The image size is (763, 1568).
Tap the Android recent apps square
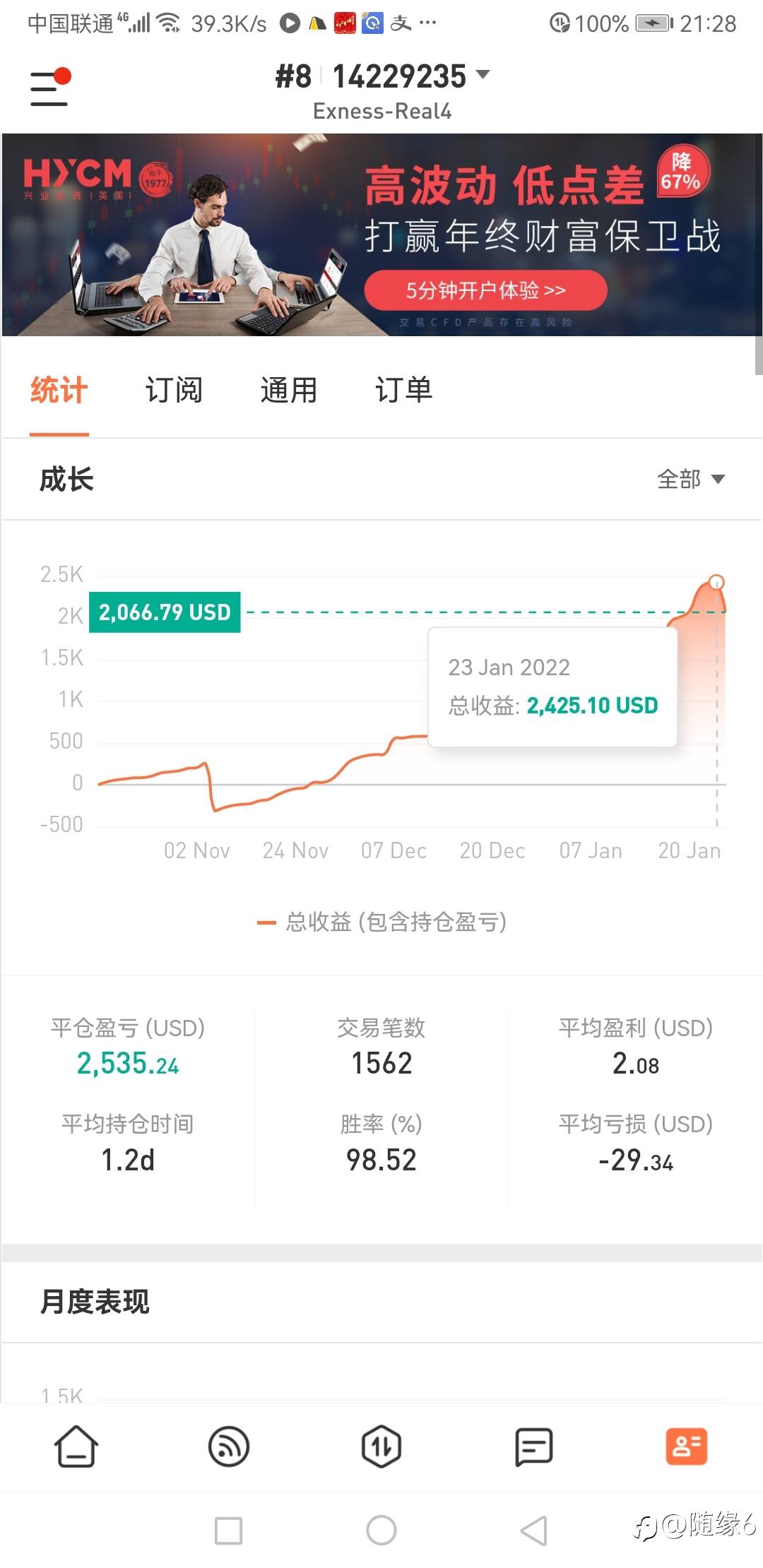[228, 1531]
